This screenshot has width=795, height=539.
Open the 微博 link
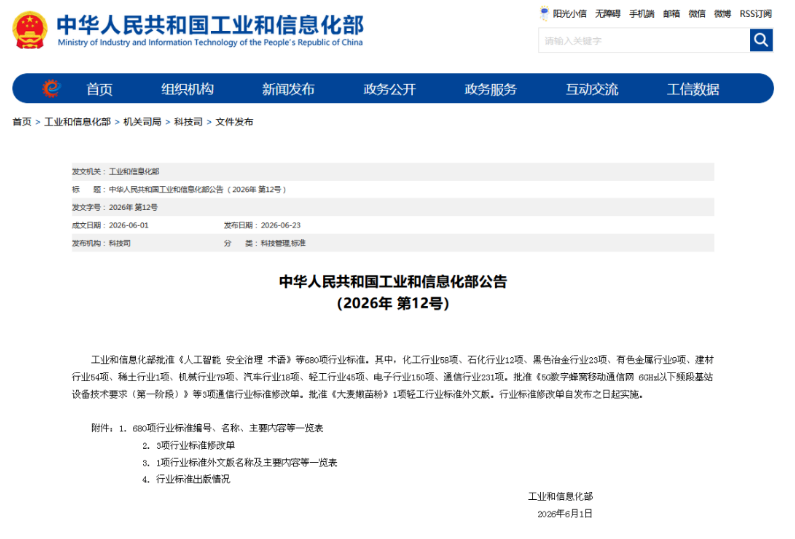coord(722,14)
